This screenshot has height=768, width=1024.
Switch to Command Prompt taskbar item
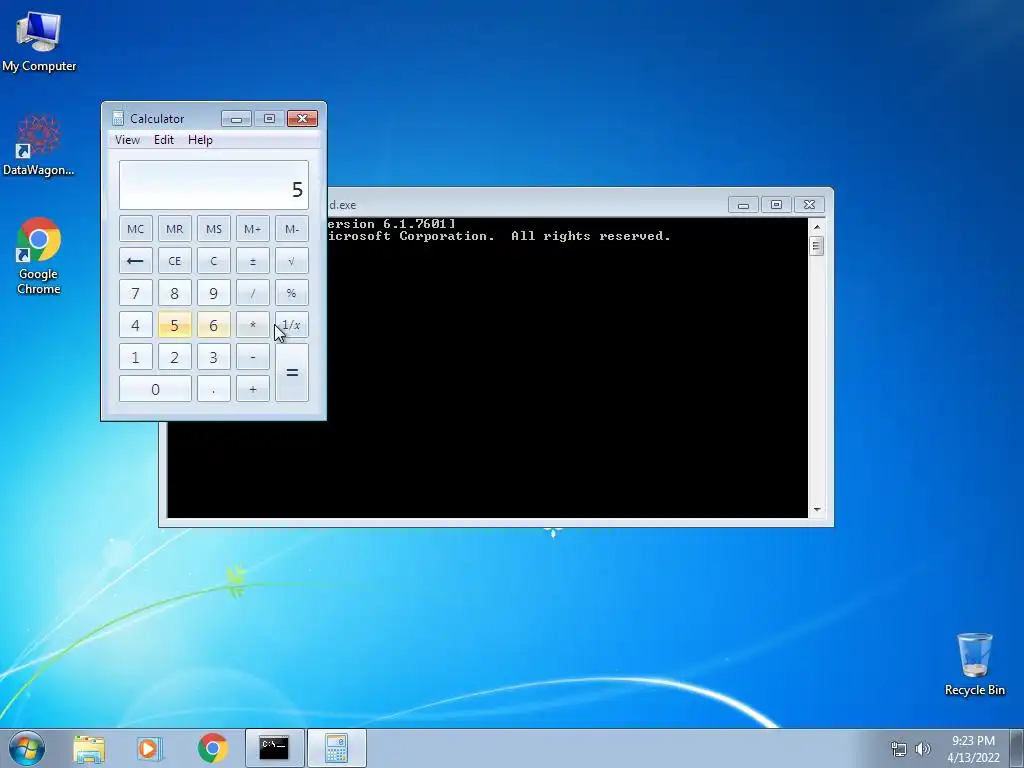(274, 748)
